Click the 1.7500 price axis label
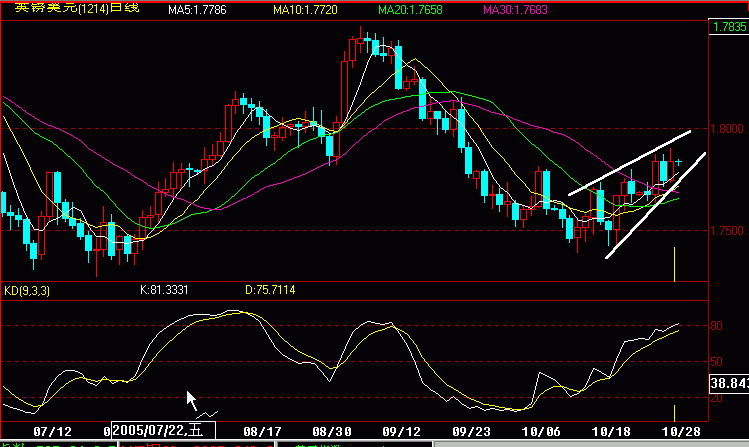The image size is (749, 447). coord(727,231)
